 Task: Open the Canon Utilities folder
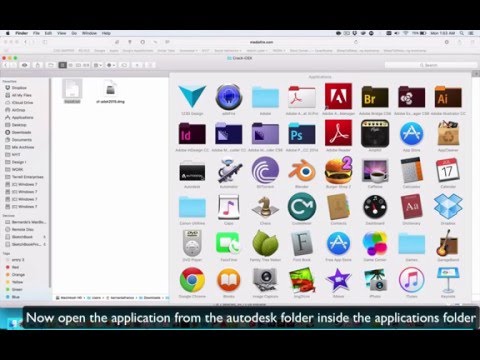(192, 207)
